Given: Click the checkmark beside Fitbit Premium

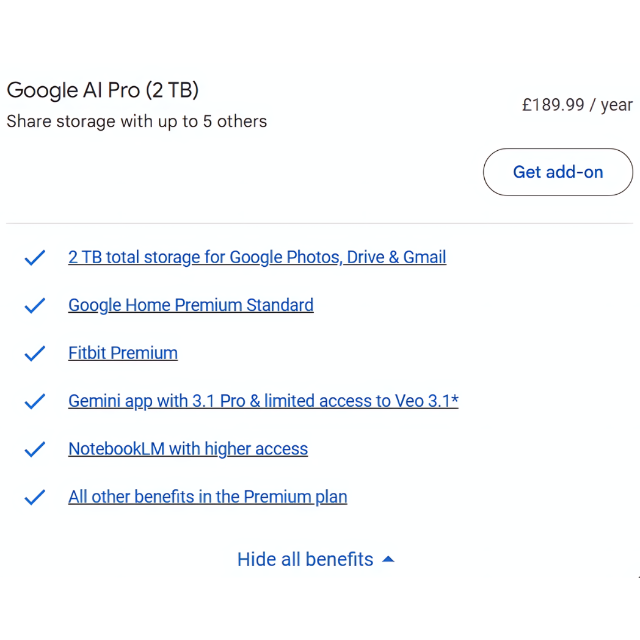Looking at the screenshot, I should point(35,354).
